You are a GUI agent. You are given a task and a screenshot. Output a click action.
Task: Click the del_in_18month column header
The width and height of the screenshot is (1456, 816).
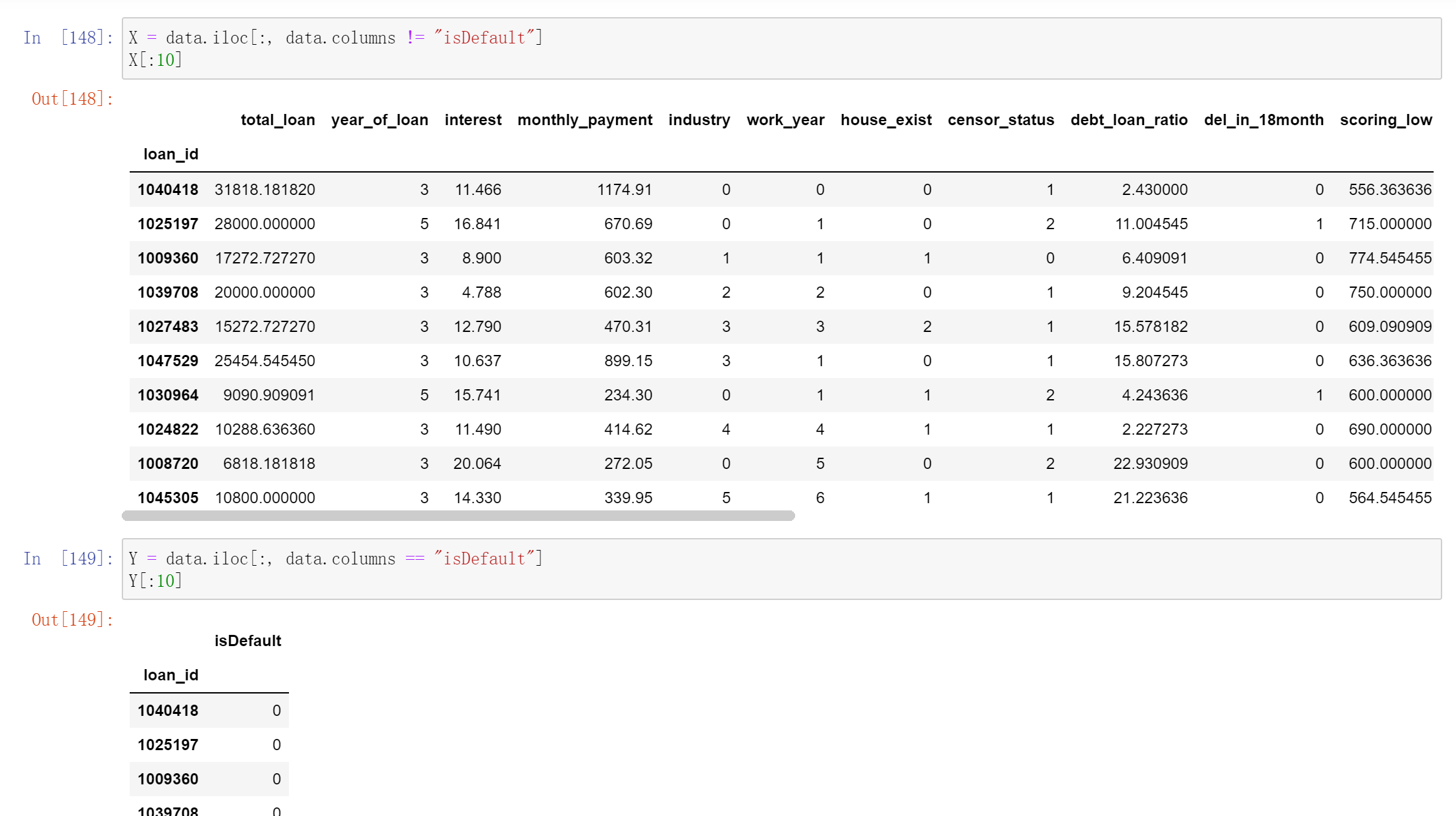(1264, 120)
